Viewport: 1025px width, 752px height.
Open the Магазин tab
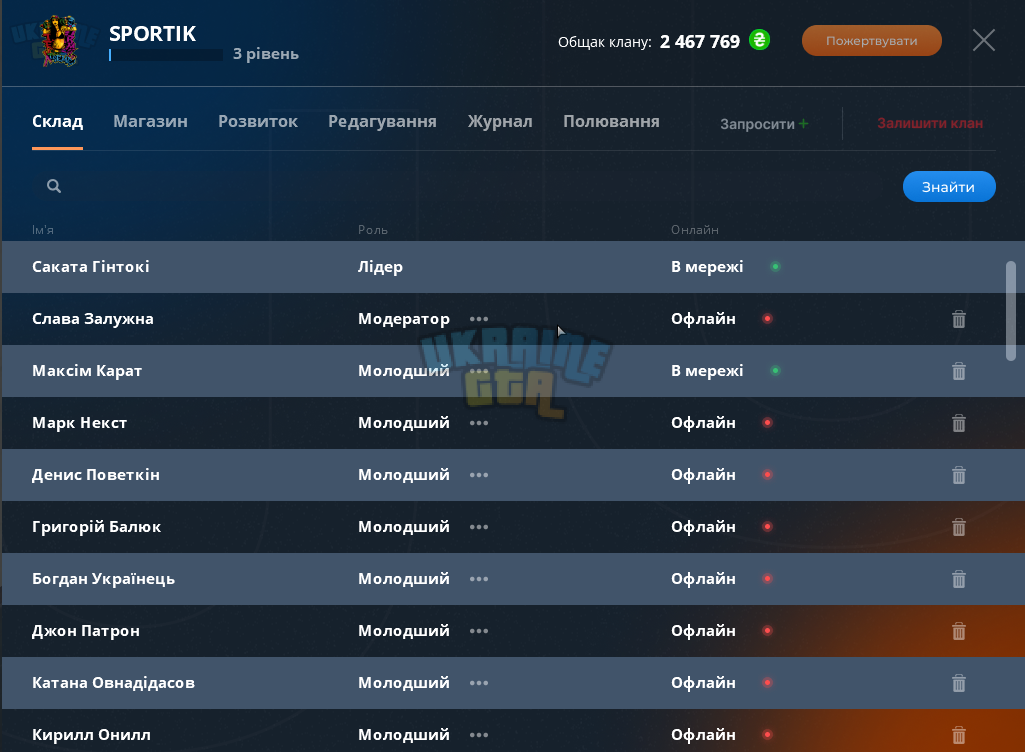[150, 122]
